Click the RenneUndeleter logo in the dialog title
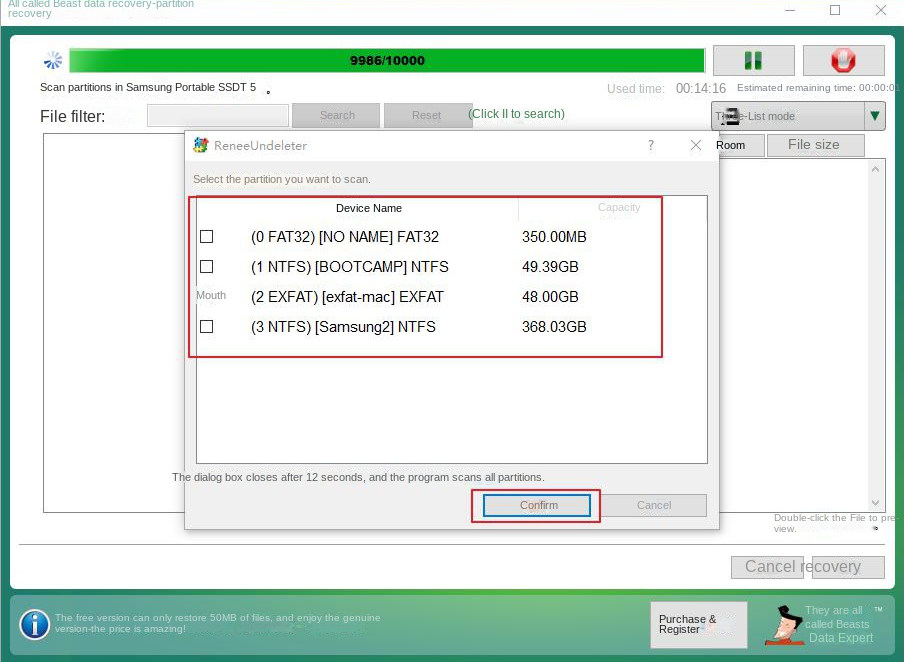 pos(203,145)
